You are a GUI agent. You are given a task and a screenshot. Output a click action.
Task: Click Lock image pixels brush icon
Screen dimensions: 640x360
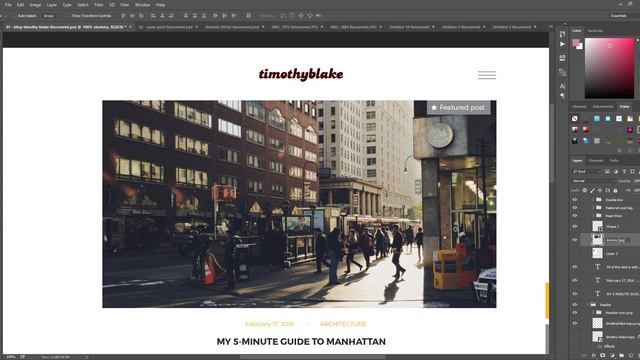pos(592,190)
